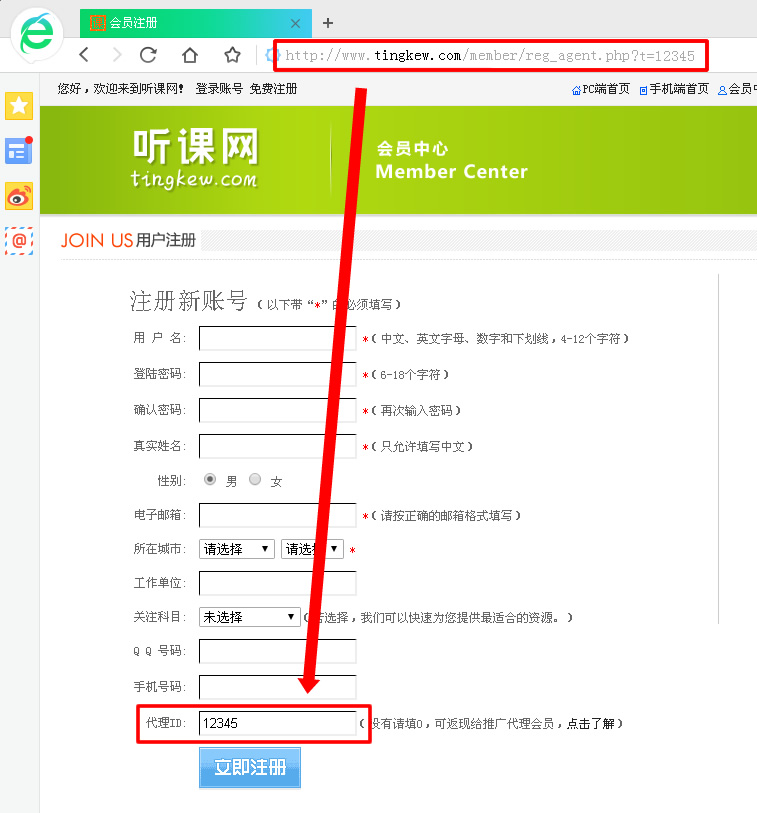Click the 立即注册 submit button
The image size is (757, 813).
(250, 768)
